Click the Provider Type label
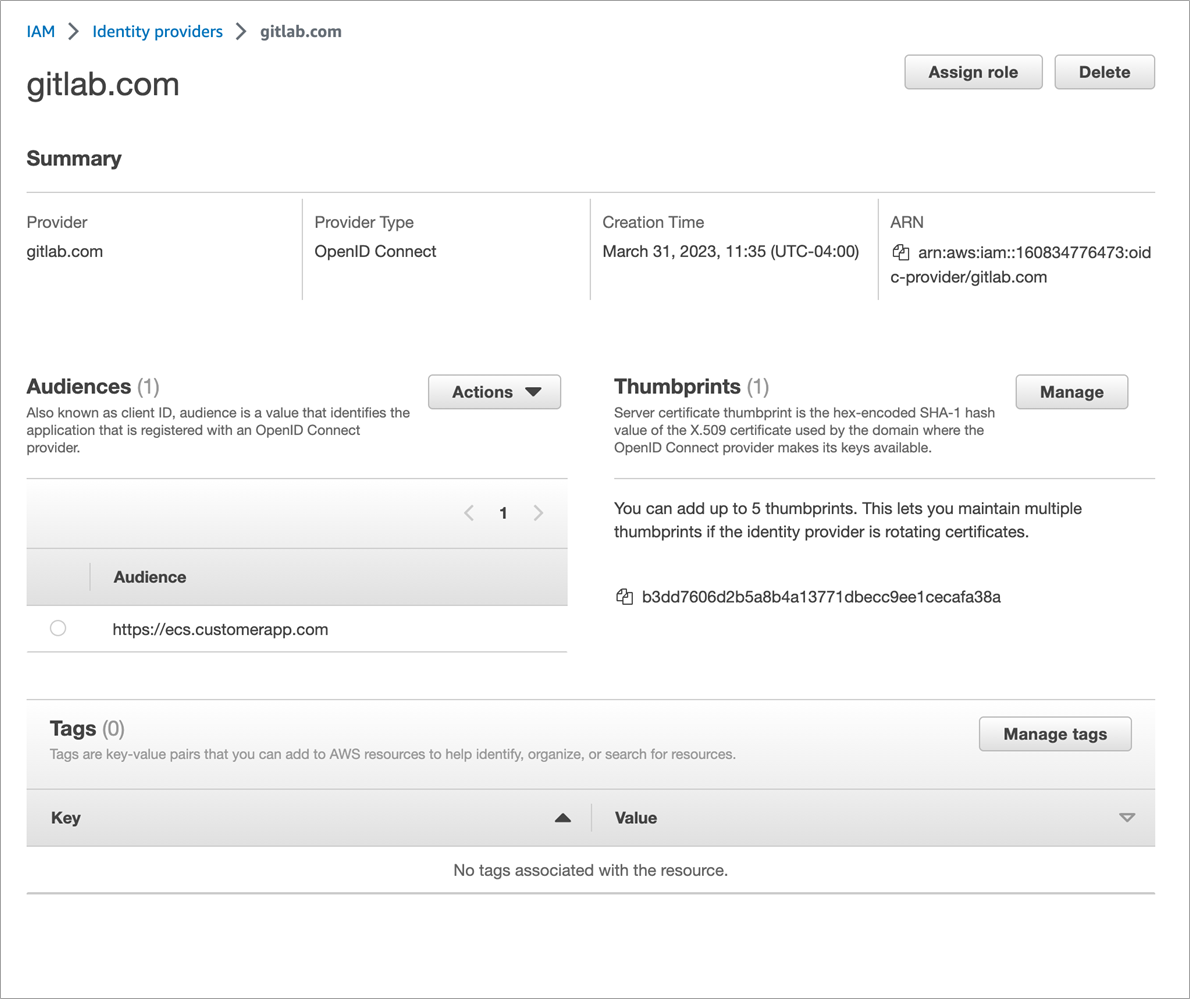This screenshot has width=1190, height=999. pos(364,222)
